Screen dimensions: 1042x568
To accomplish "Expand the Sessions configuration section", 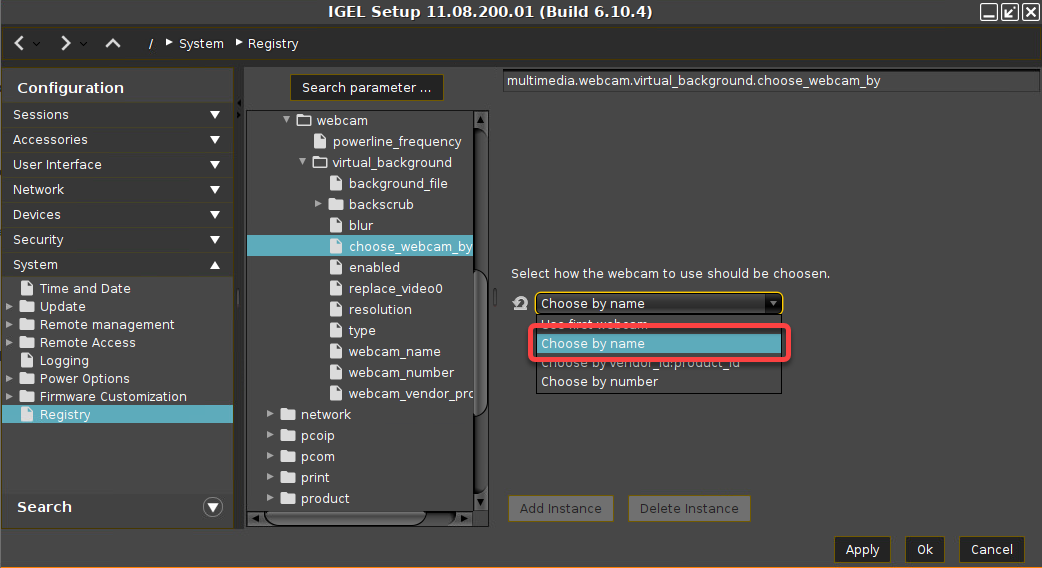I will point(215,115).
